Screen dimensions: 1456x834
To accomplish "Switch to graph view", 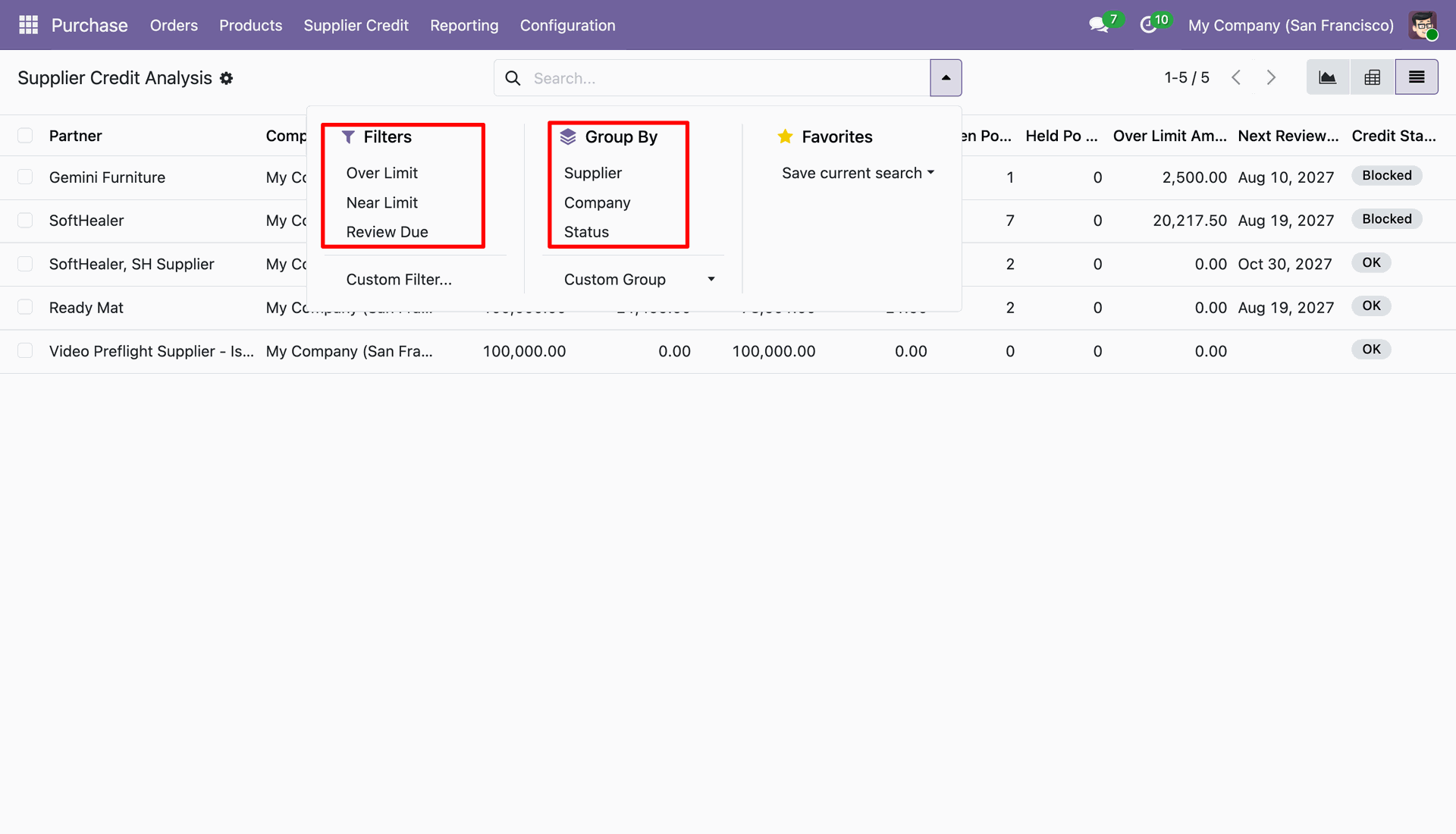I will click(x=1327, y=77).
